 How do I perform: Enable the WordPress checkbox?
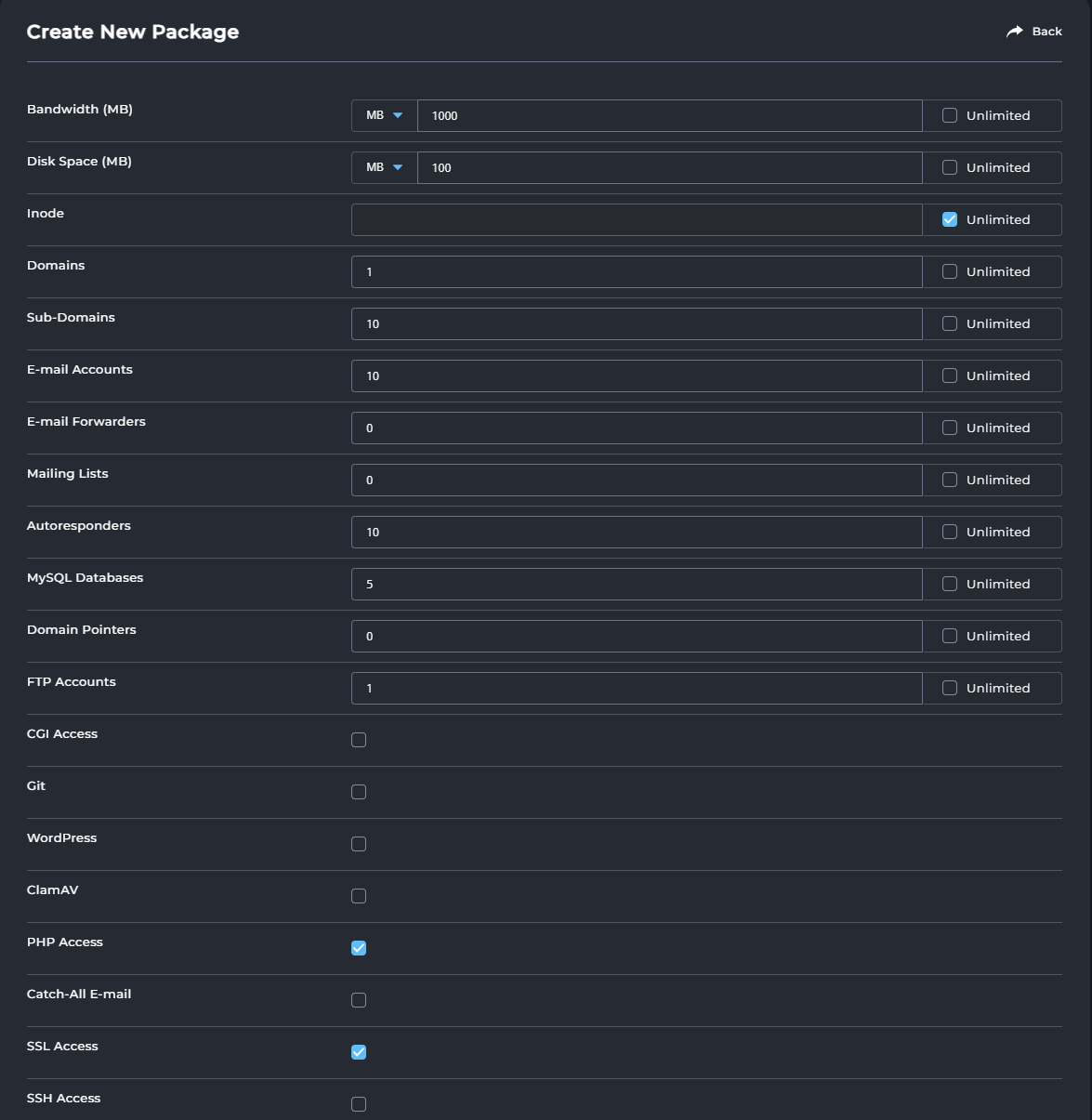click(359, 844)
